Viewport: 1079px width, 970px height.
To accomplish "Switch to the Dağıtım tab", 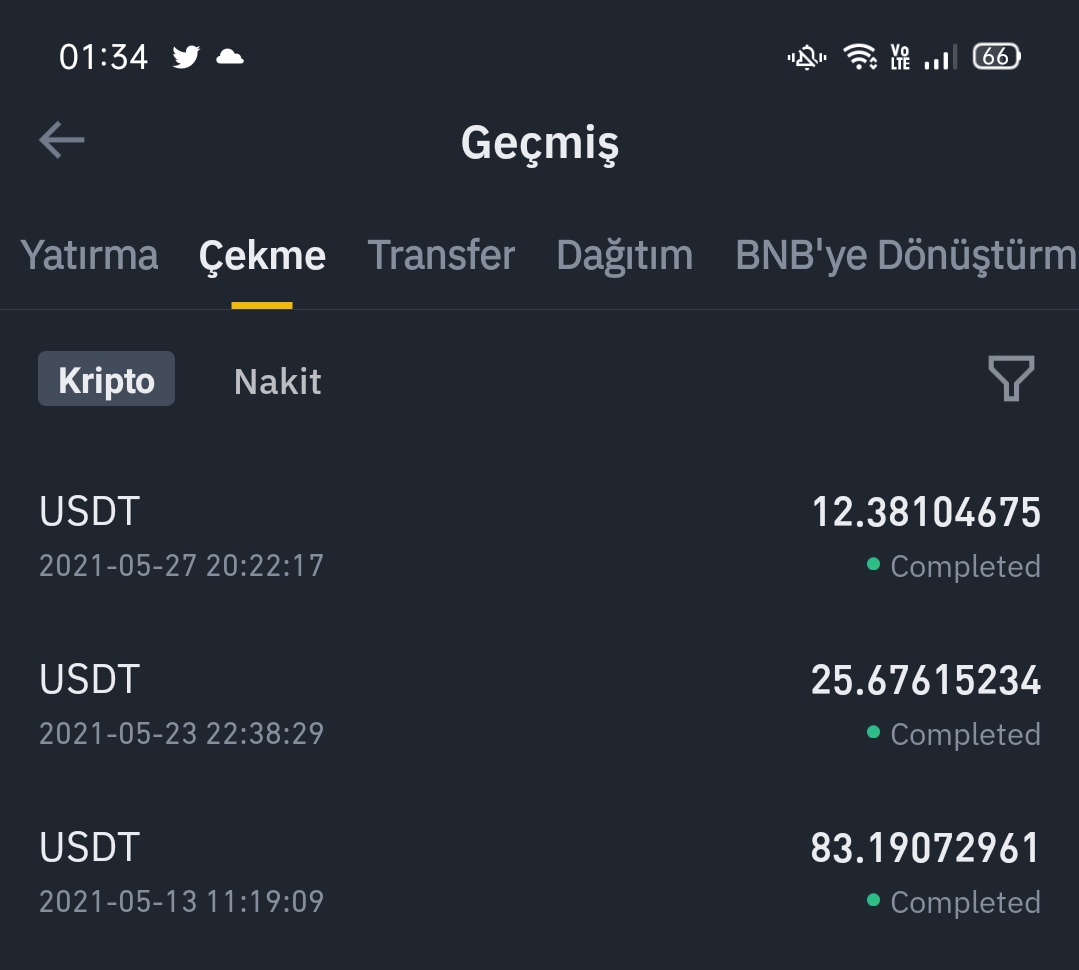I will click(x=624, y=256).
